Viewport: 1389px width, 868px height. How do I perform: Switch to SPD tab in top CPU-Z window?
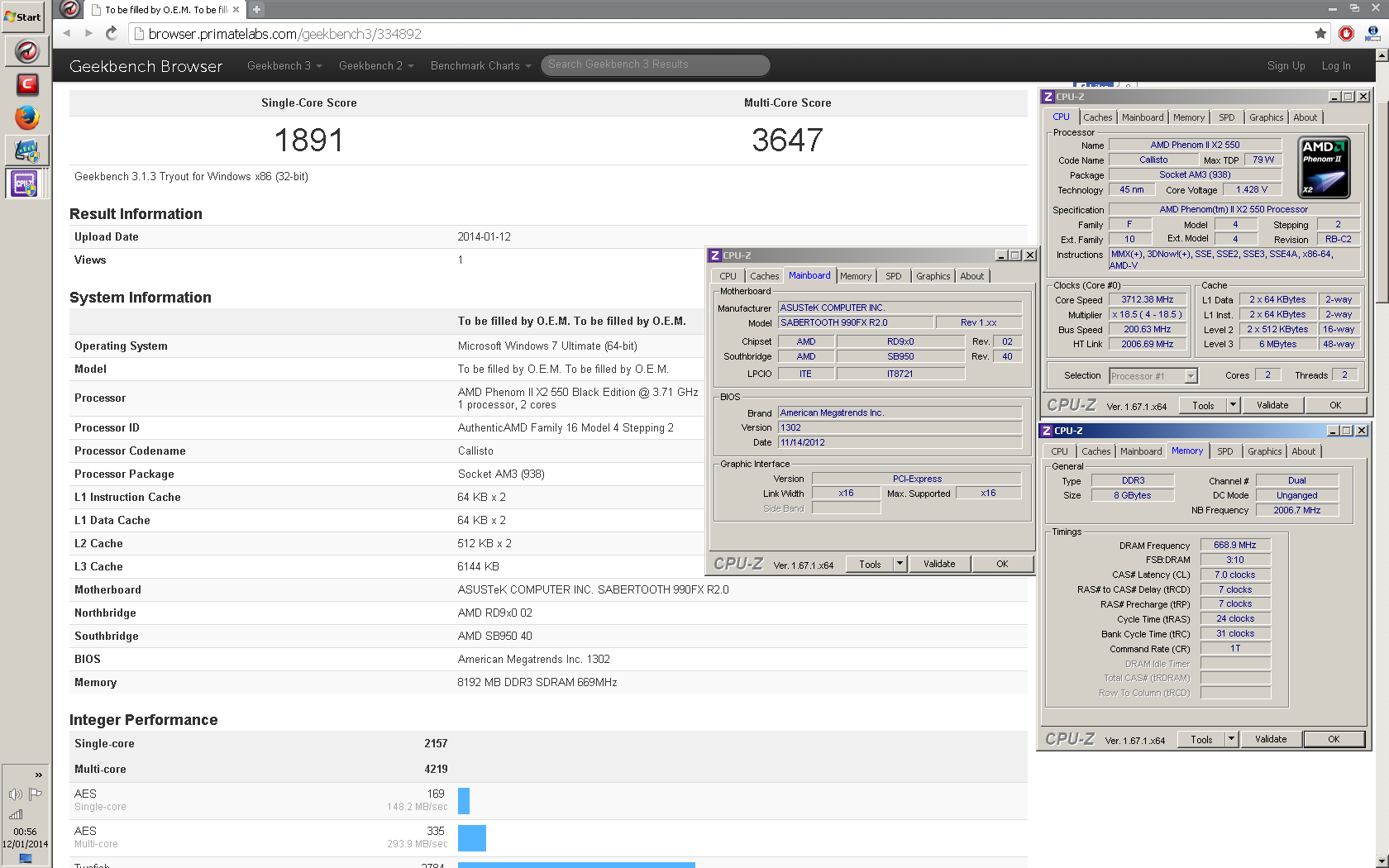[x=1226, y=117]
